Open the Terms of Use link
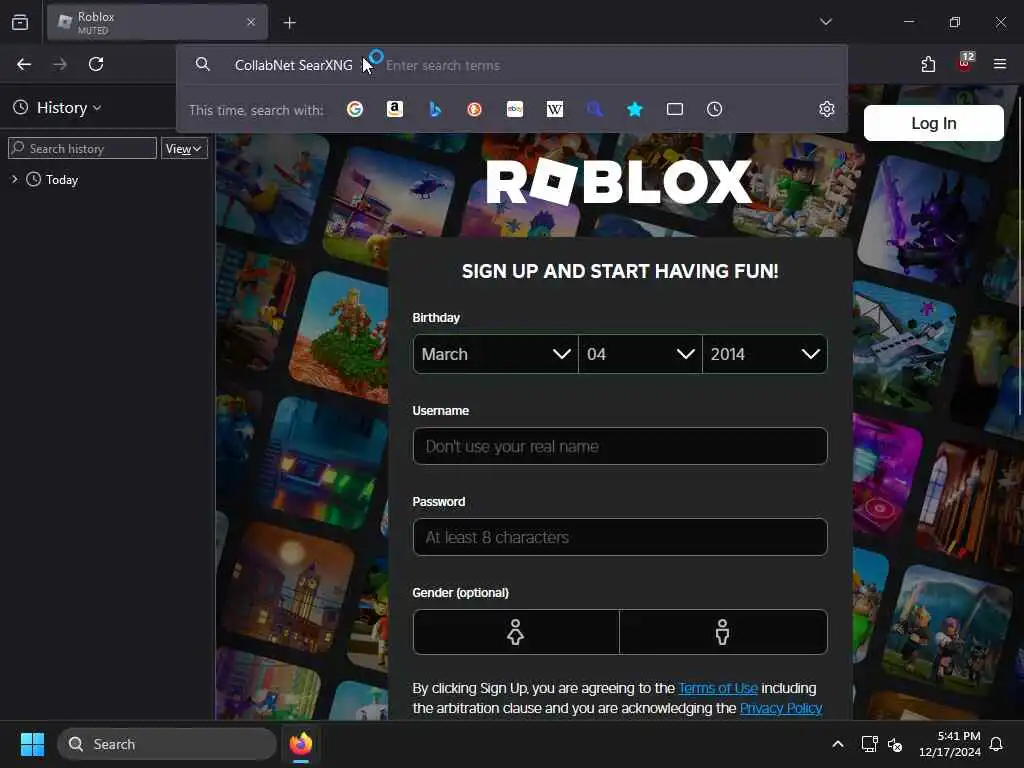Viewport: 1024px width, 768px height. point(718,688)
